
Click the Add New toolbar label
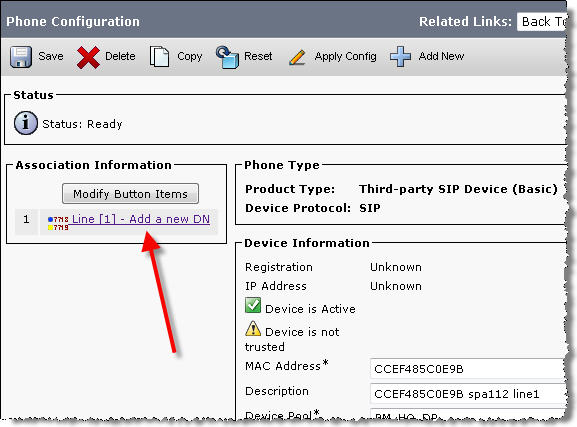pyautogui.click(x=441, y=56)
